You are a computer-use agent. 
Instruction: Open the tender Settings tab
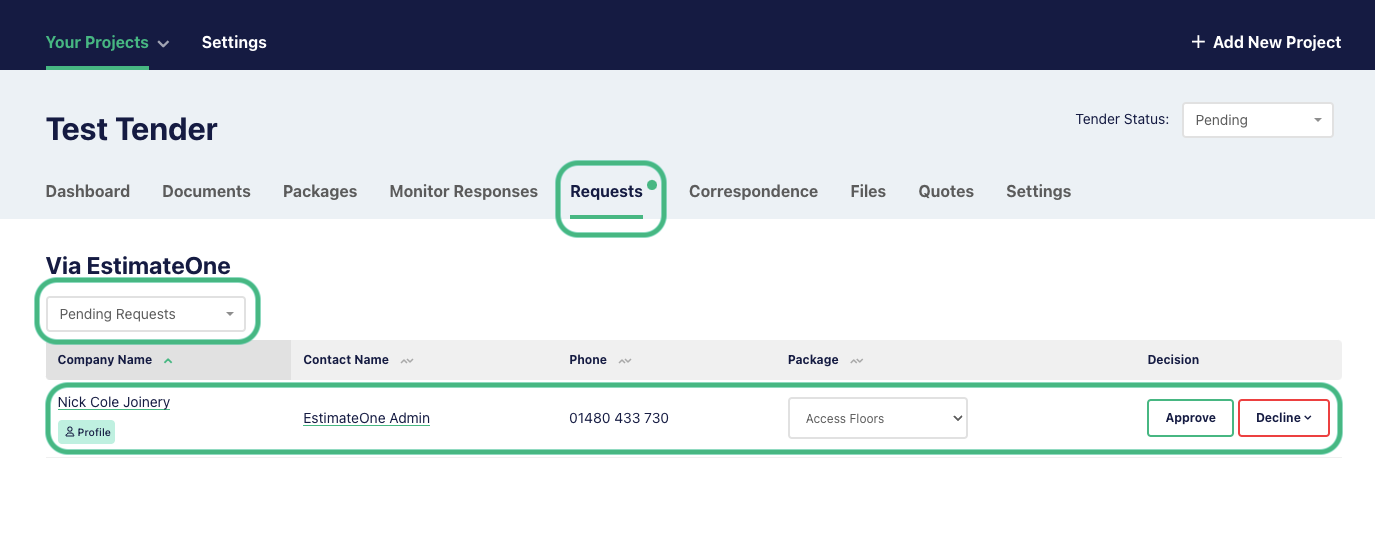tap(1038, 191)
